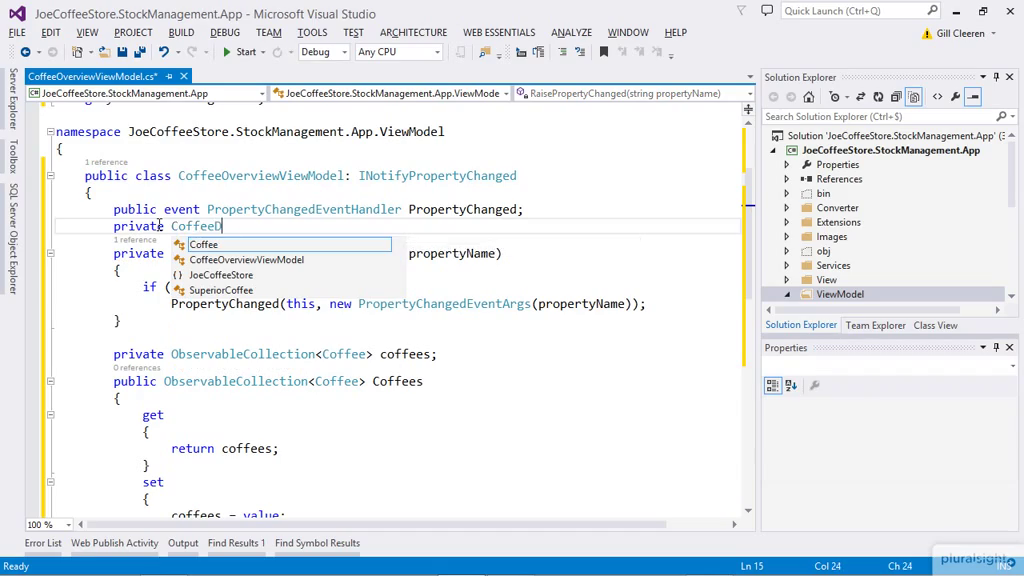Open the Server Explorer side tab
The height and width of the screenshot is (576, 1024).
13,98
